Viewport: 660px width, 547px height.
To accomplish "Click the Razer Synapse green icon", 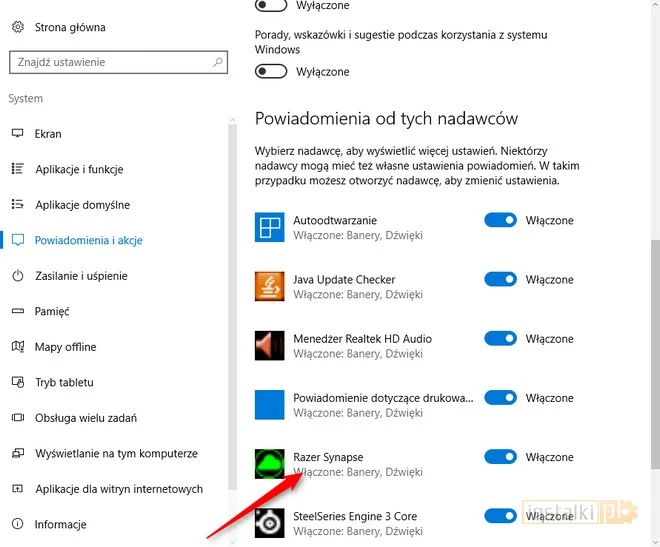I will pos(270,464).
